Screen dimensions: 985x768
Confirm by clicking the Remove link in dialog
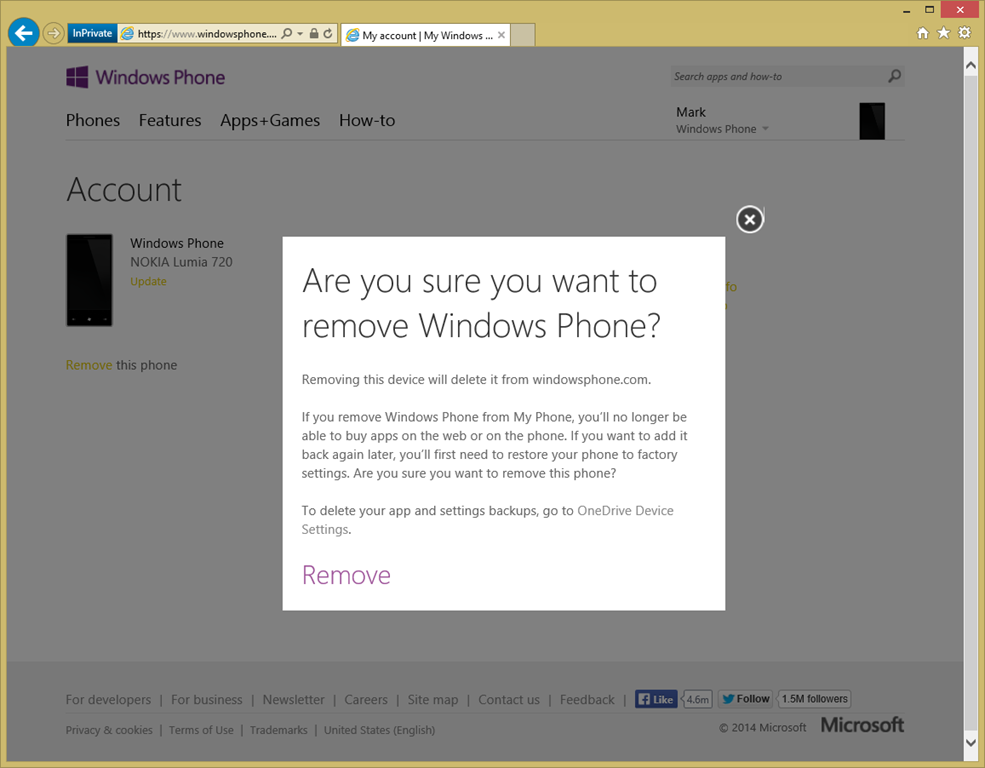coord(346,575)
